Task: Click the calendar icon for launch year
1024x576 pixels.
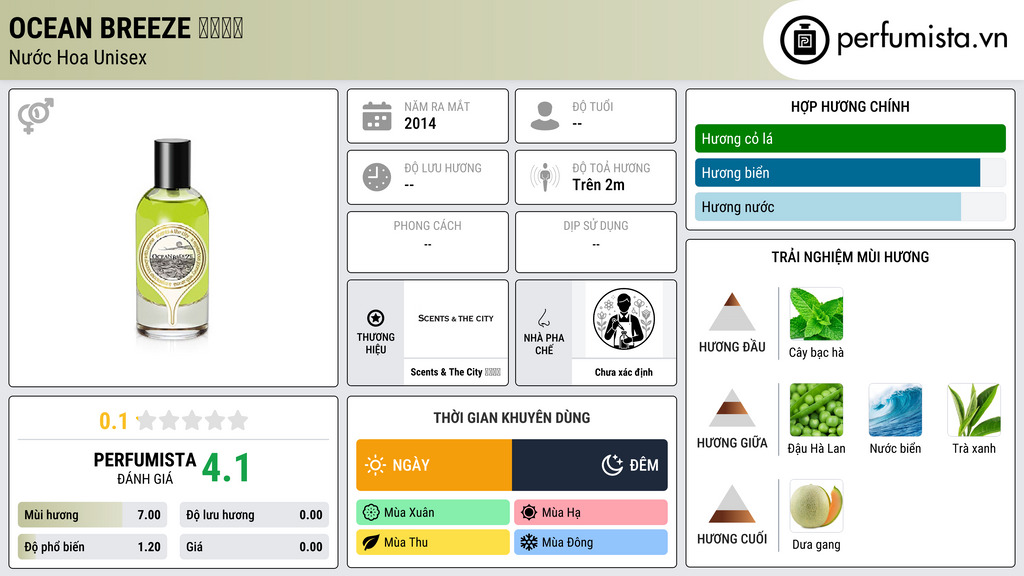Action: 377,116
